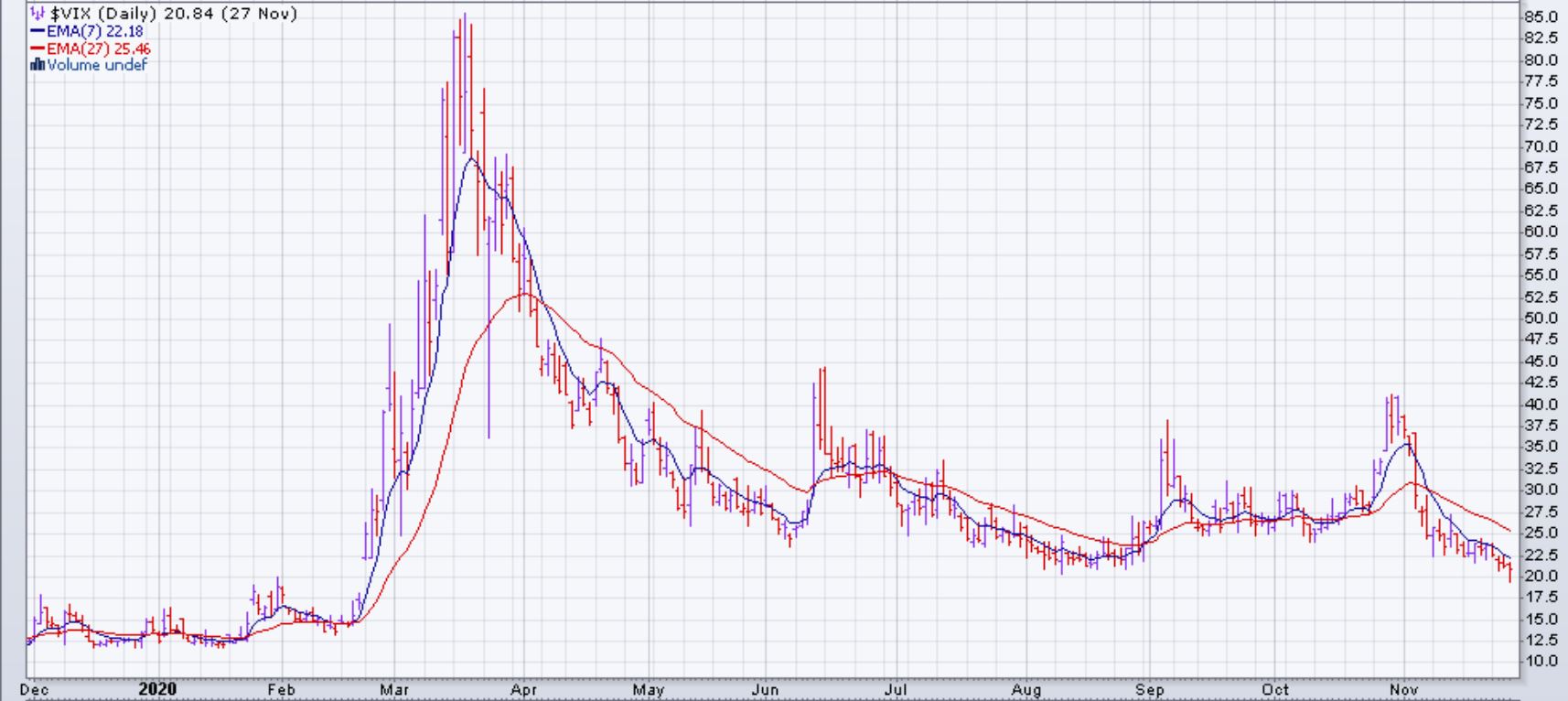This screenshot has height=701, width=1568.
Task: Click the blue EMA(7) line marker
Action: coord(38,31)
